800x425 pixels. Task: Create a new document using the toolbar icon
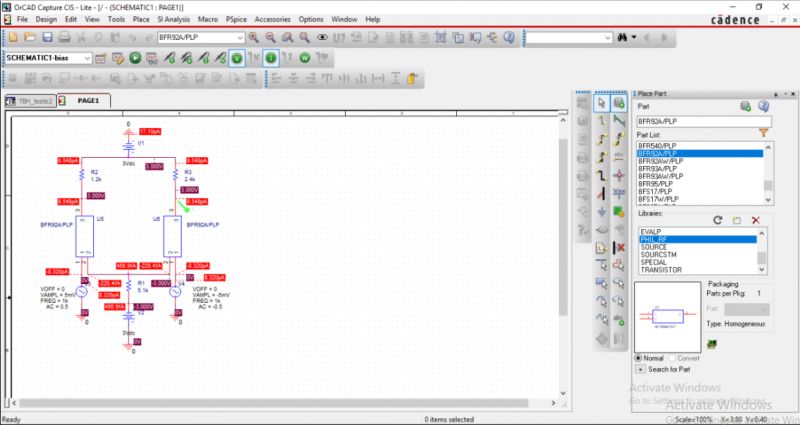[x=13, y=37]
